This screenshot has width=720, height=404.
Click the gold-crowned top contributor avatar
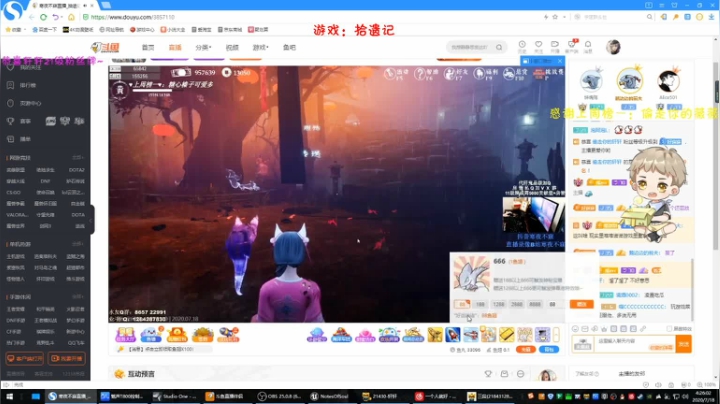(x=629, y=81)
